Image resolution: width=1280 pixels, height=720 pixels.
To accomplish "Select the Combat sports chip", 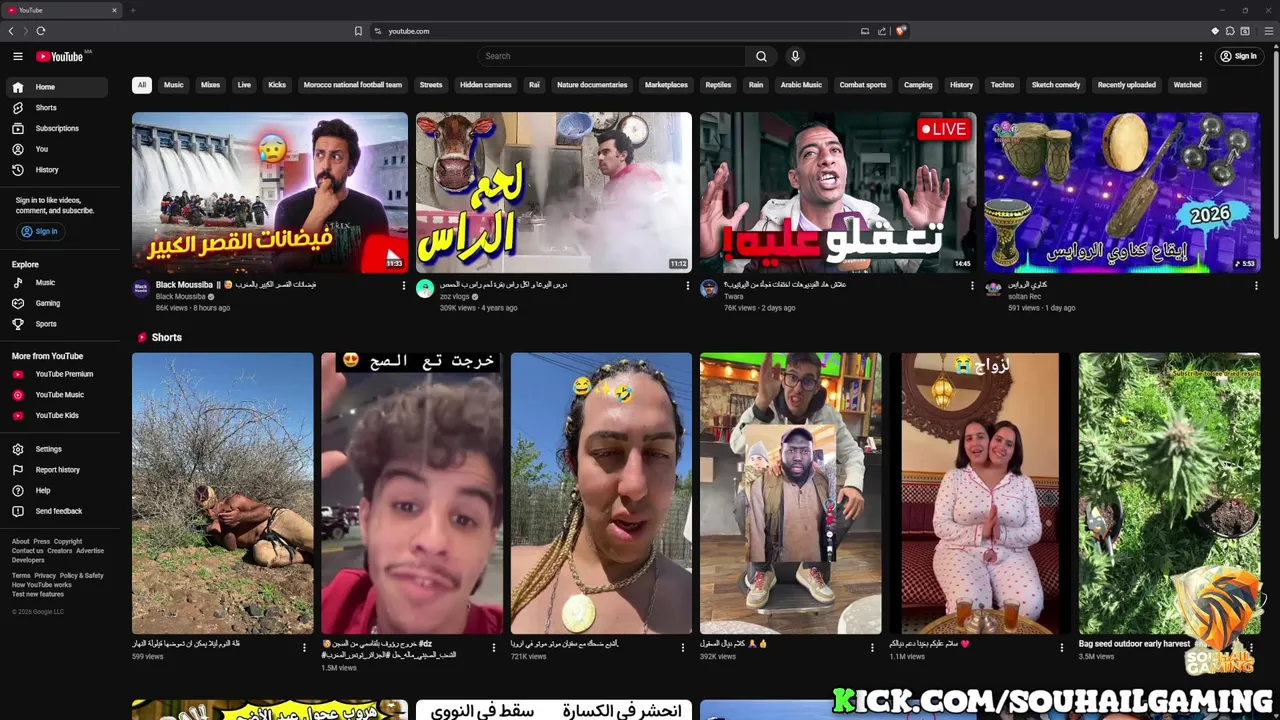I will coord(863,85).
